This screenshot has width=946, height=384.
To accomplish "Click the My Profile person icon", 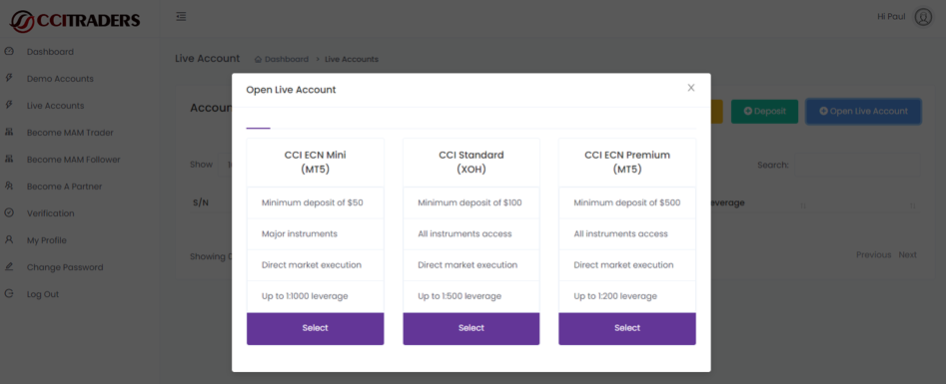I will [x=9, y=240].
